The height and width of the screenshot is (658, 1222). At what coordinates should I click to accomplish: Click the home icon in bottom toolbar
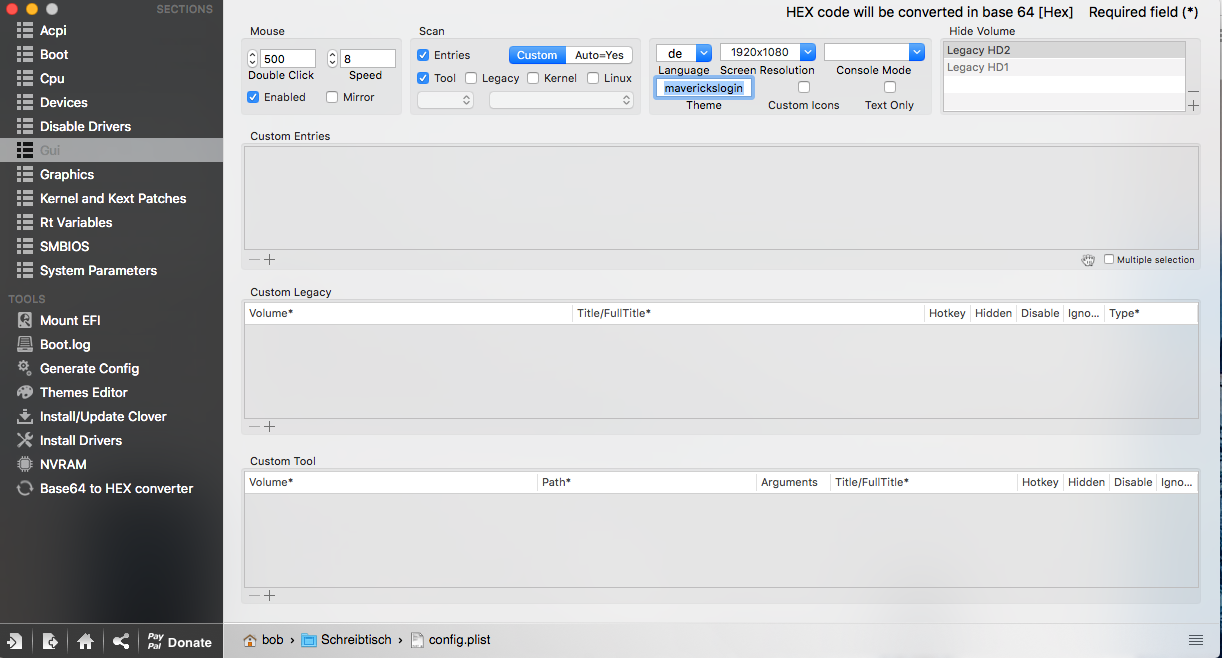[x=86, y=642]
